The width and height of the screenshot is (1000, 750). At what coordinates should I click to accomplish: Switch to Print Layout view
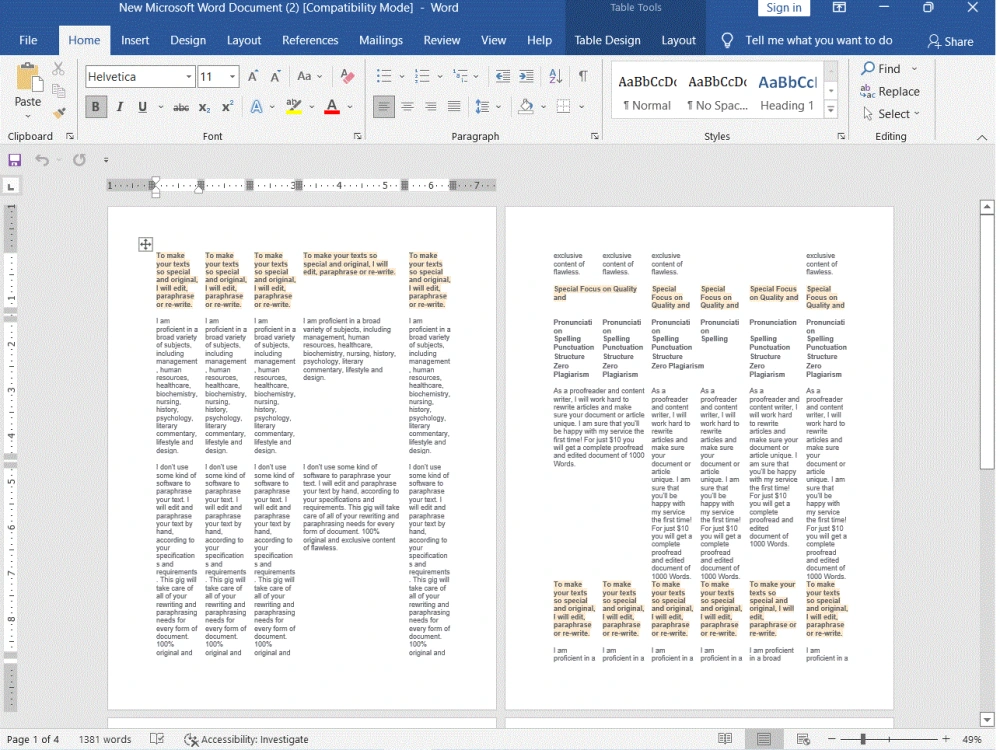(764, 739)
